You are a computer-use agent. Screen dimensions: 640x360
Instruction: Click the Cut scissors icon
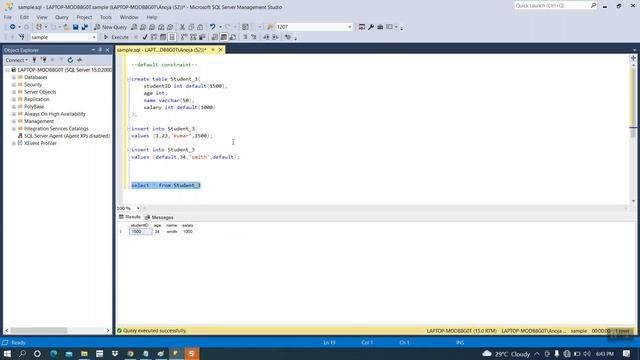tap(182, 27)
